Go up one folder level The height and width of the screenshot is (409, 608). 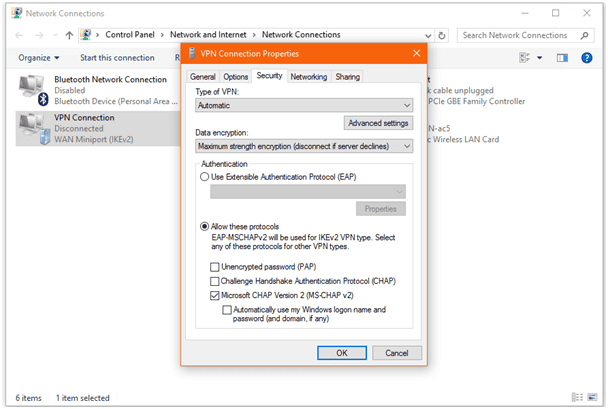(x=69, y=35)
